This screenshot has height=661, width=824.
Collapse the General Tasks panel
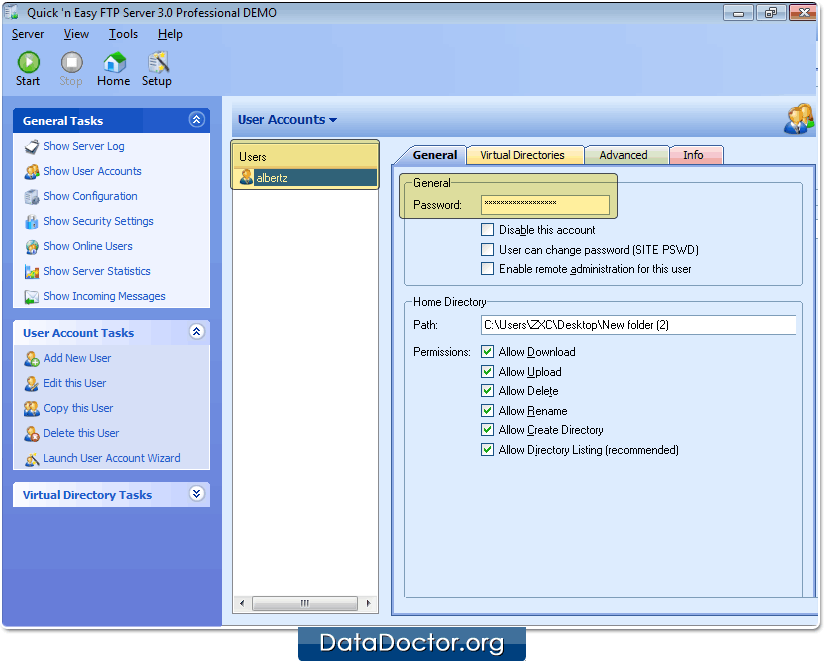(197, 120)
